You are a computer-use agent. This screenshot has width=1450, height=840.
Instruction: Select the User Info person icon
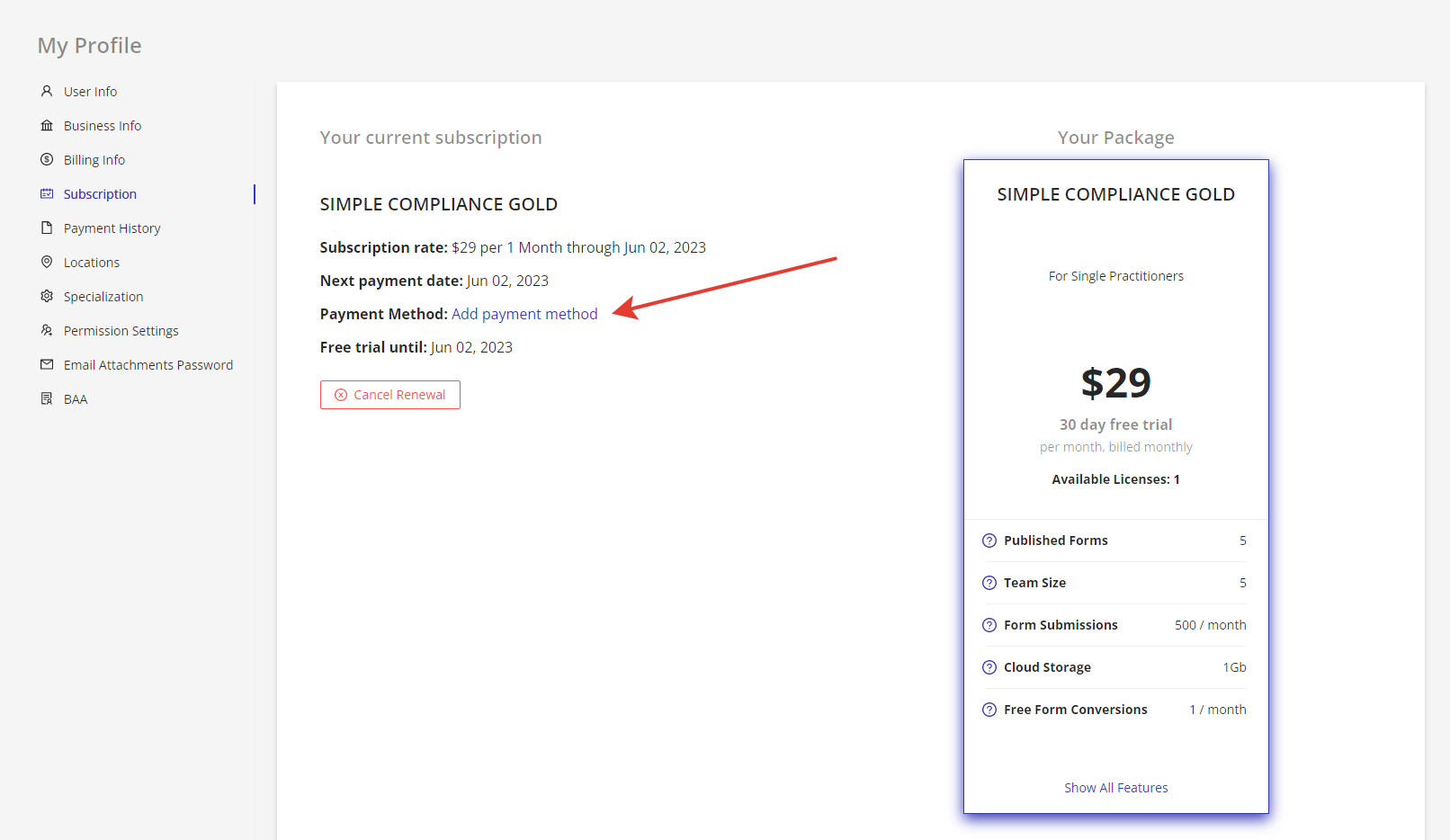(46, 91)
